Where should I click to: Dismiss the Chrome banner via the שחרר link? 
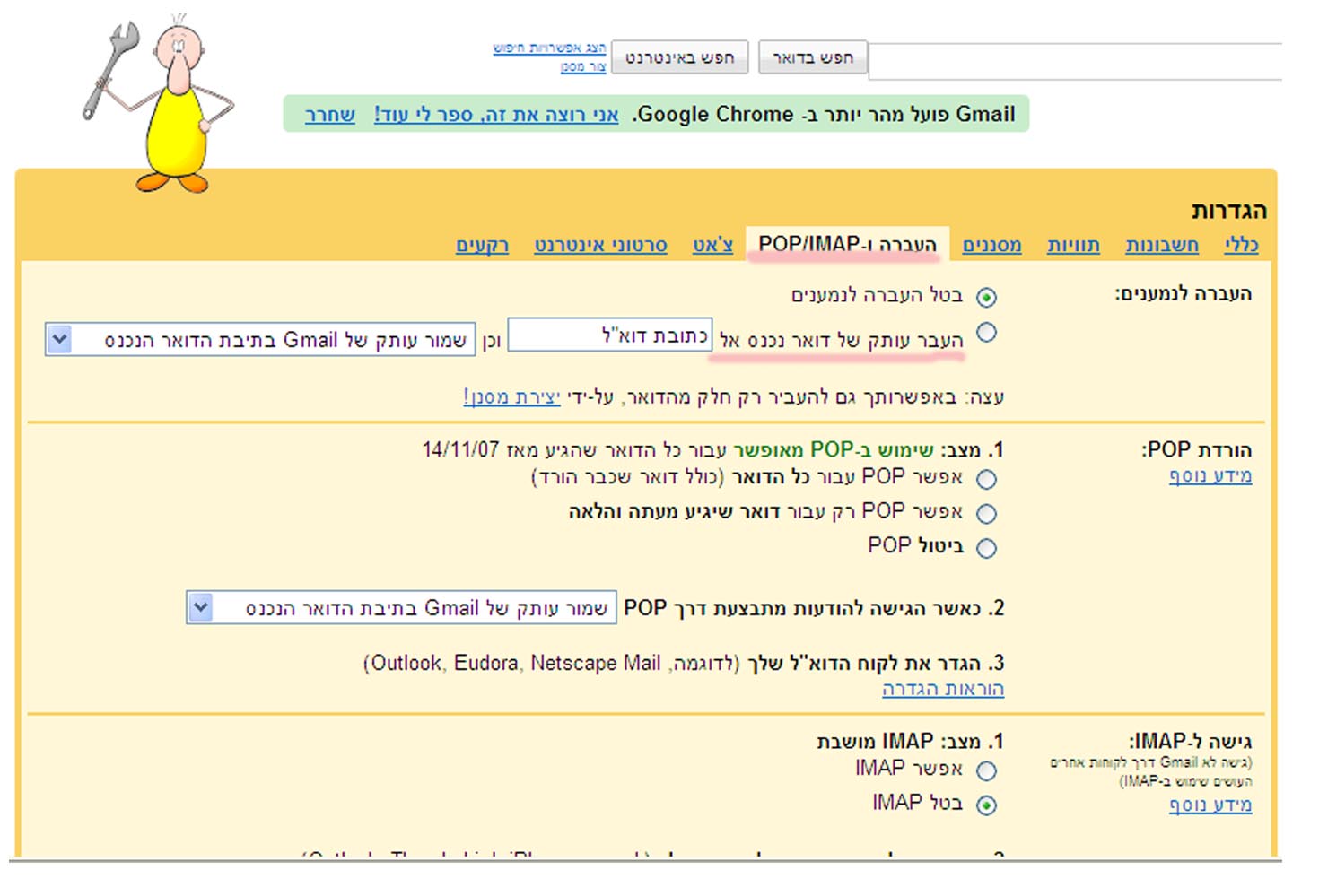click(330, 115)
